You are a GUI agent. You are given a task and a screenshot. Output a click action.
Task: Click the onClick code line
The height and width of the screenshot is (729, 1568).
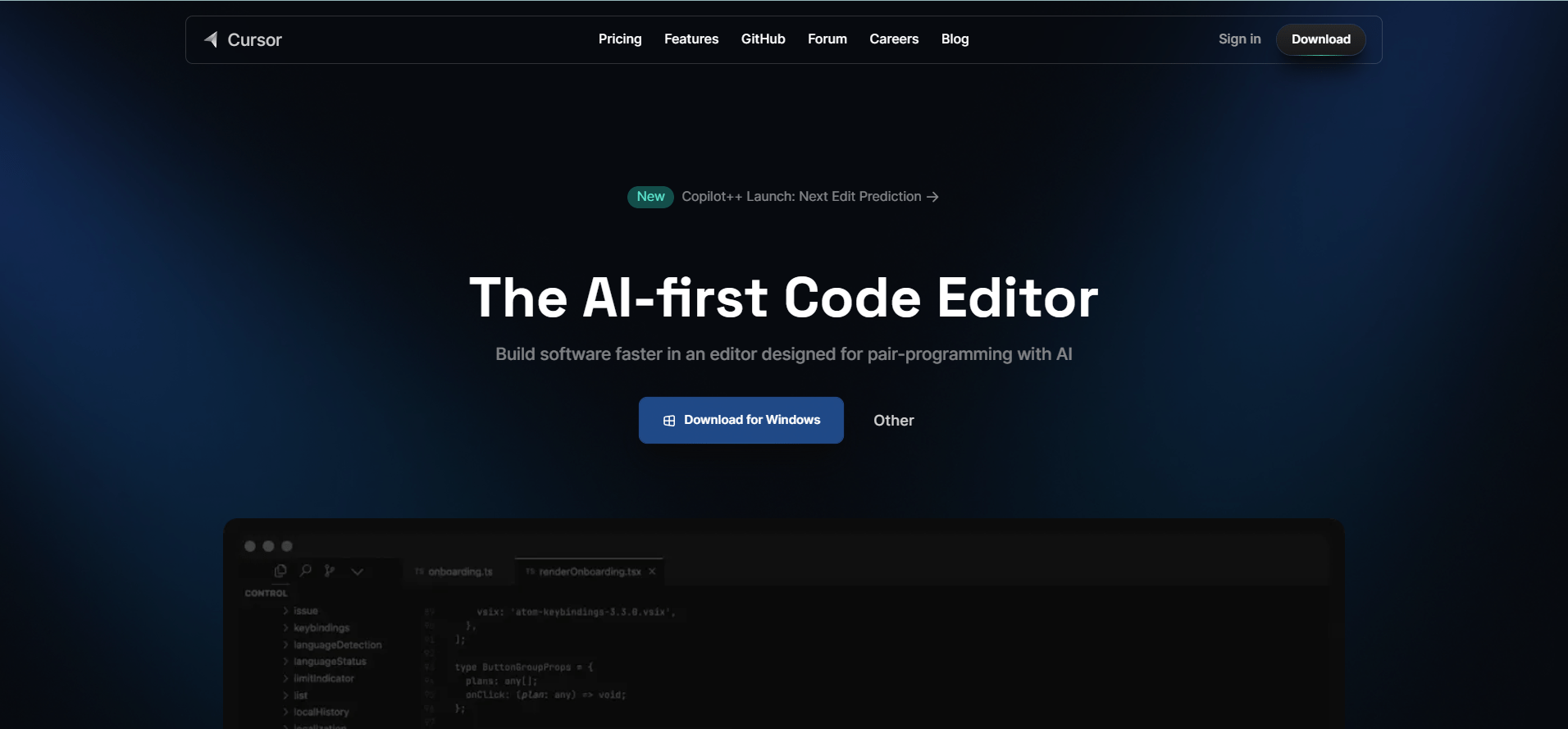(x=545, y=695)
